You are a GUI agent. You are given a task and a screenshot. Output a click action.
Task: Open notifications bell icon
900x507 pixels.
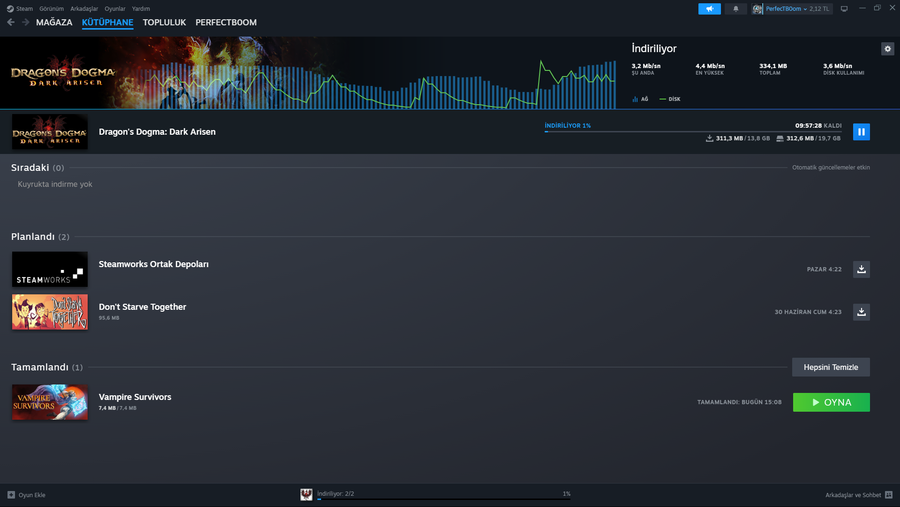point(735,9)
